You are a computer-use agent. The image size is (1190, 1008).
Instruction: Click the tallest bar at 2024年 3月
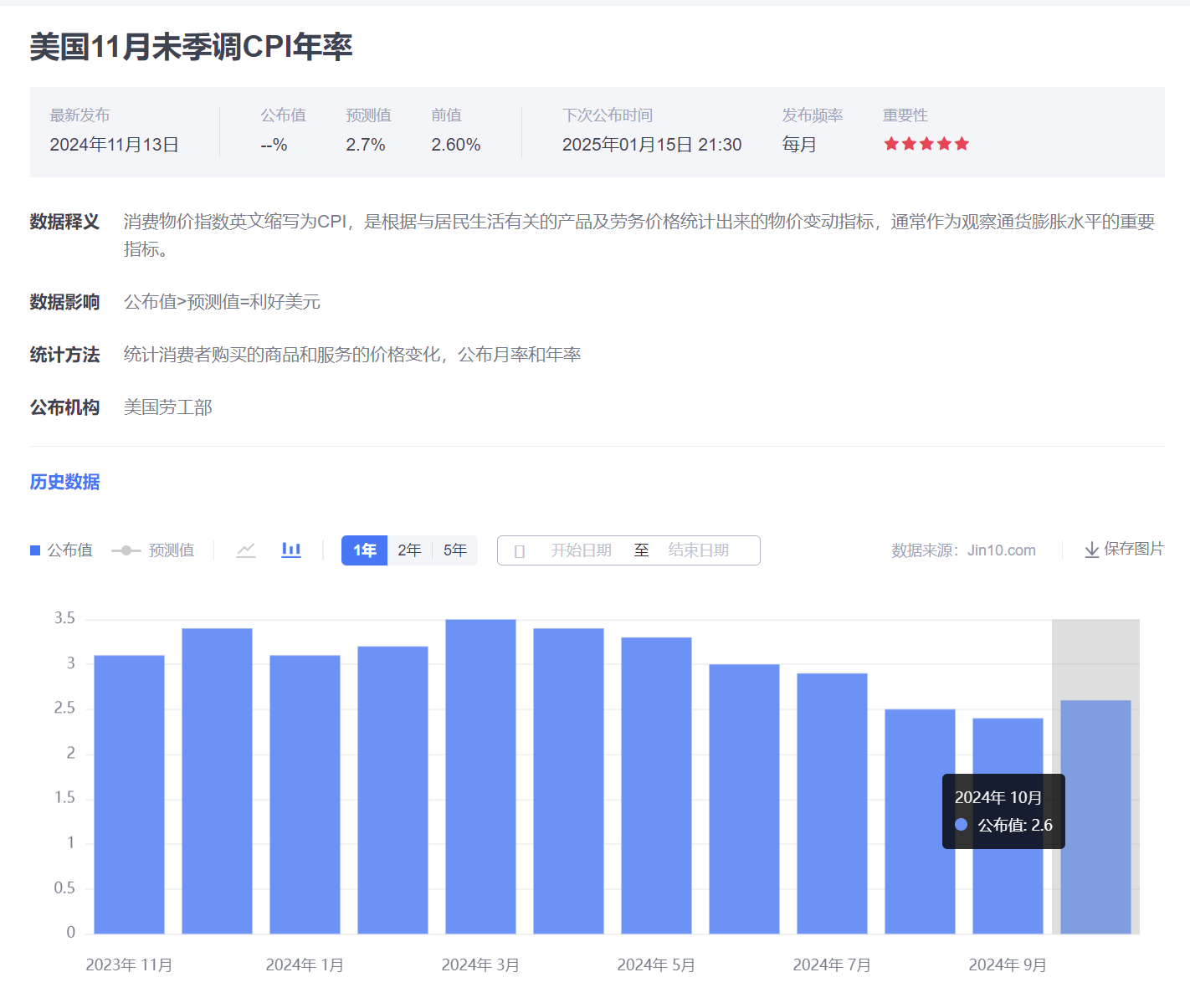pos(480,776)
